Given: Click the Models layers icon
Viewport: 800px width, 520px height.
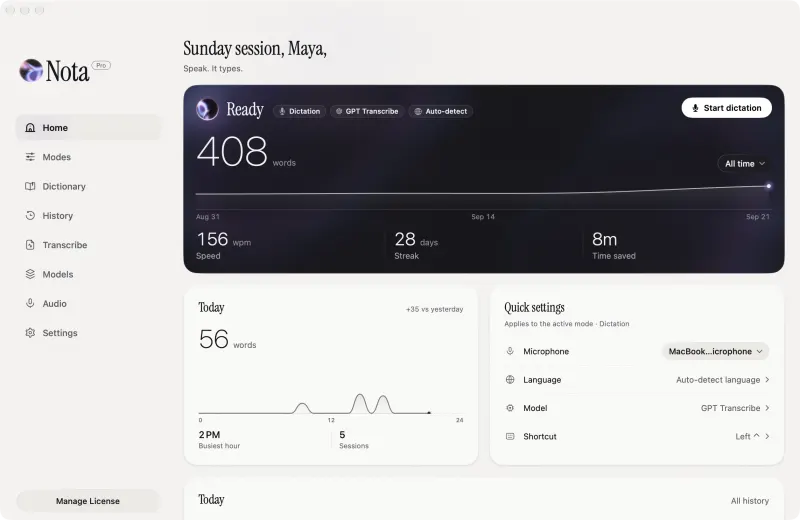Looking at the screenshot, I should 30,274.
